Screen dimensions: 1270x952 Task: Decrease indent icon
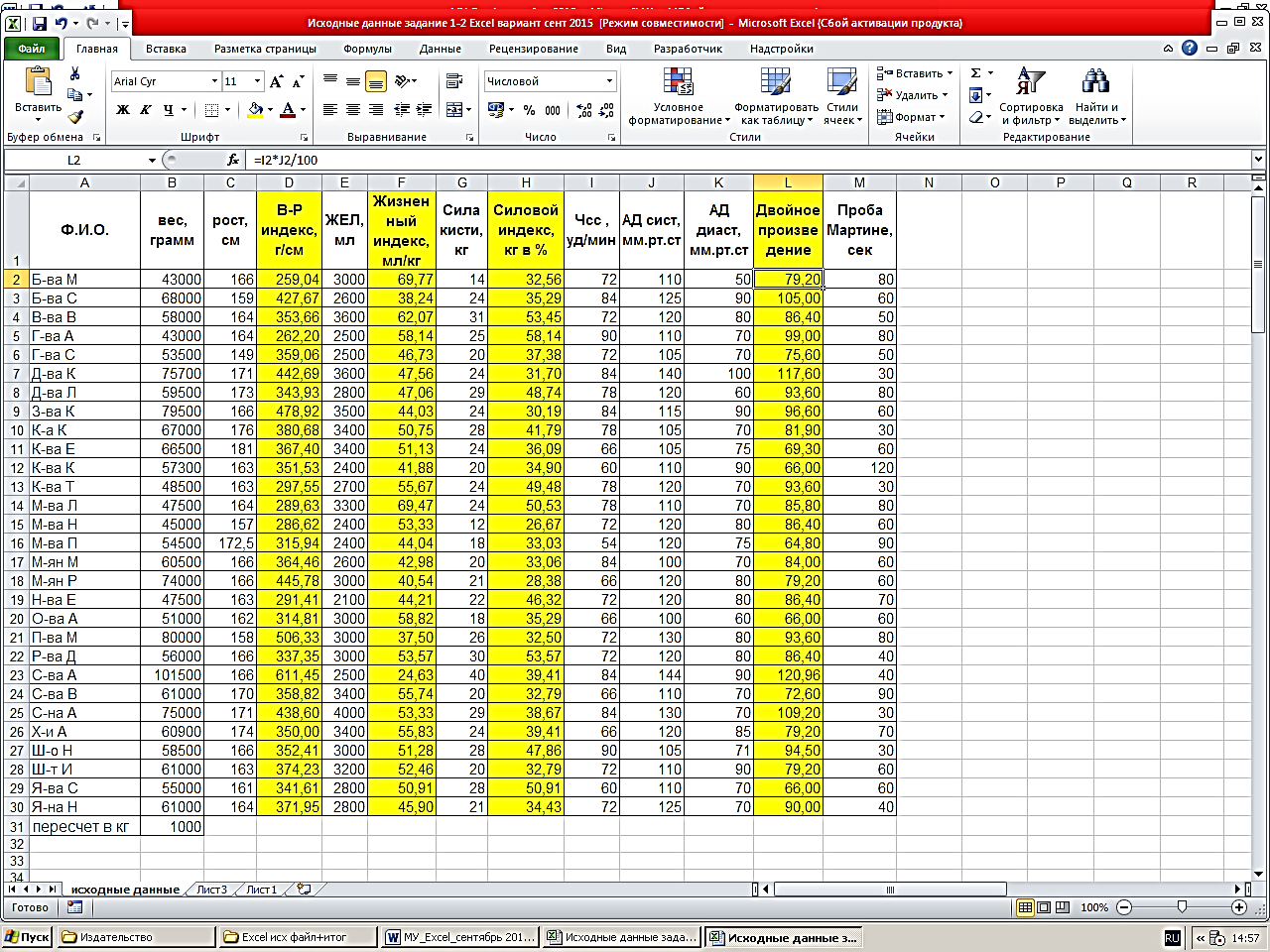(402, 110)
